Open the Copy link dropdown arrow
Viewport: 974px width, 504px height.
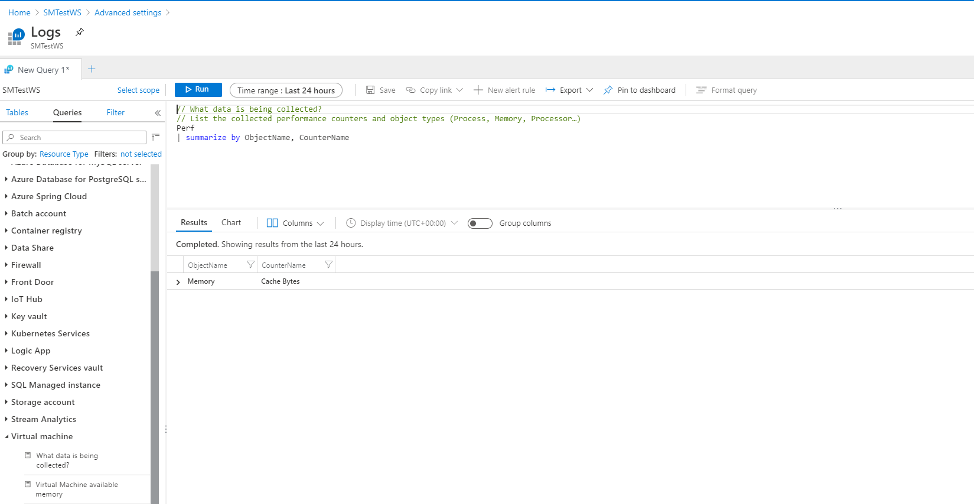(460, 90)
